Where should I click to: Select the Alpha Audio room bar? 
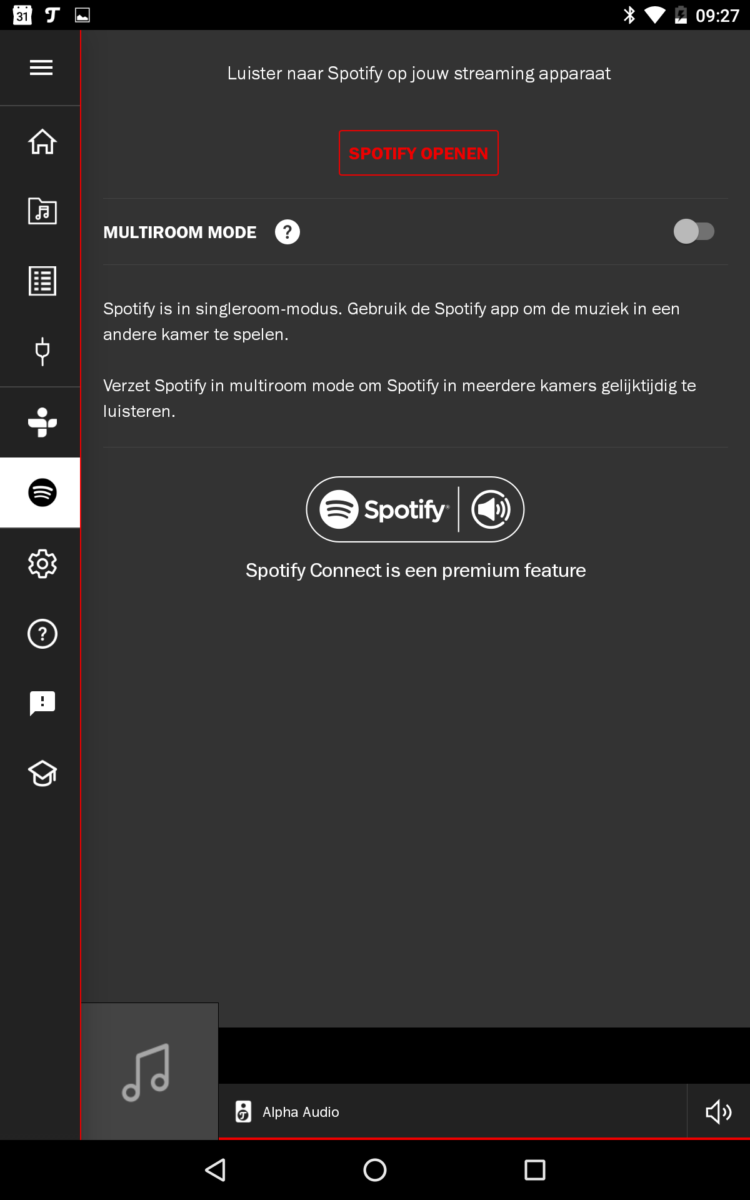[452, 1112]
